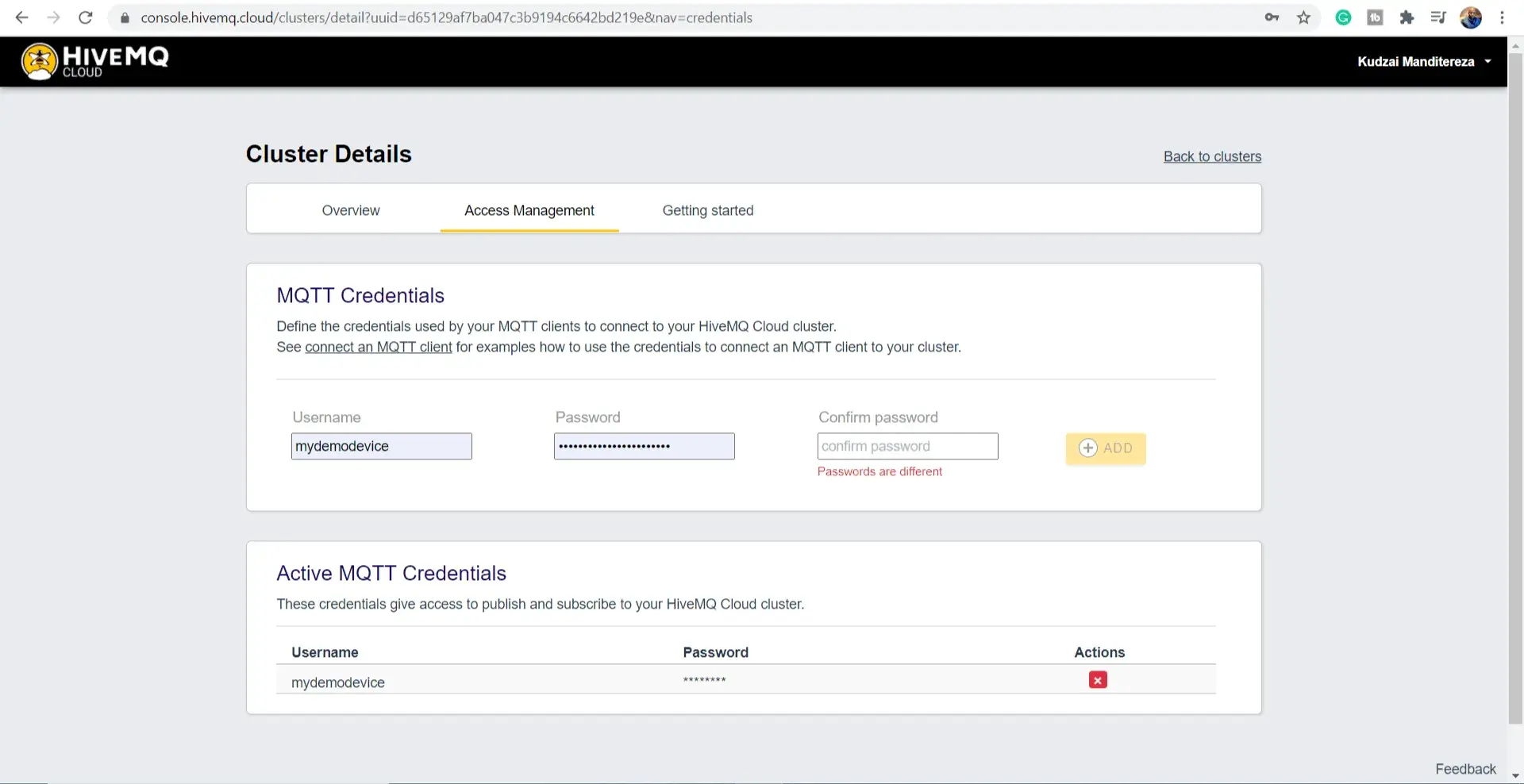Click the browser back arrow
This screenshot has height=784, width=1524.
click(x=21, y=17)
